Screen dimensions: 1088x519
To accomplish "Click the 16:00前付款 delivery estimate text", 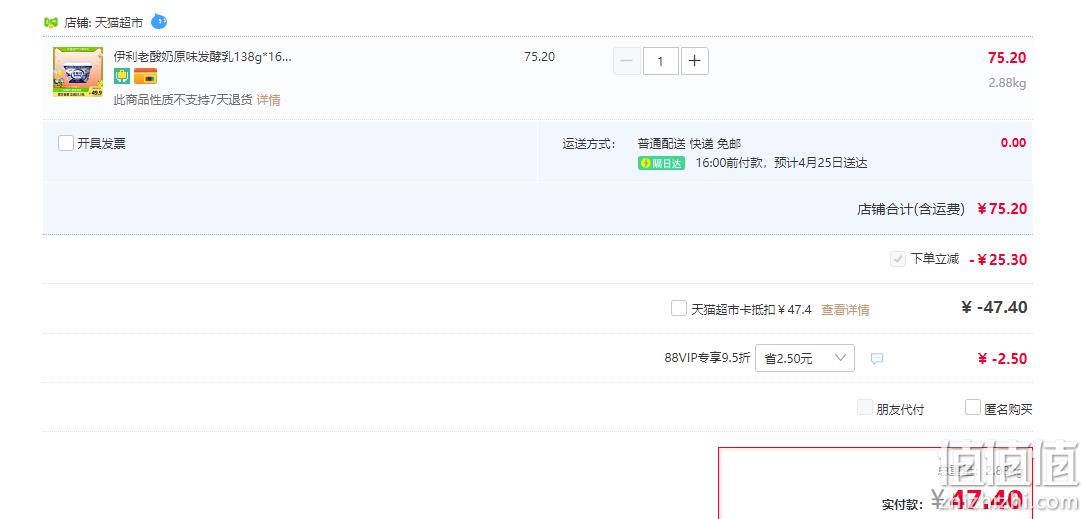I will point(781,163).
